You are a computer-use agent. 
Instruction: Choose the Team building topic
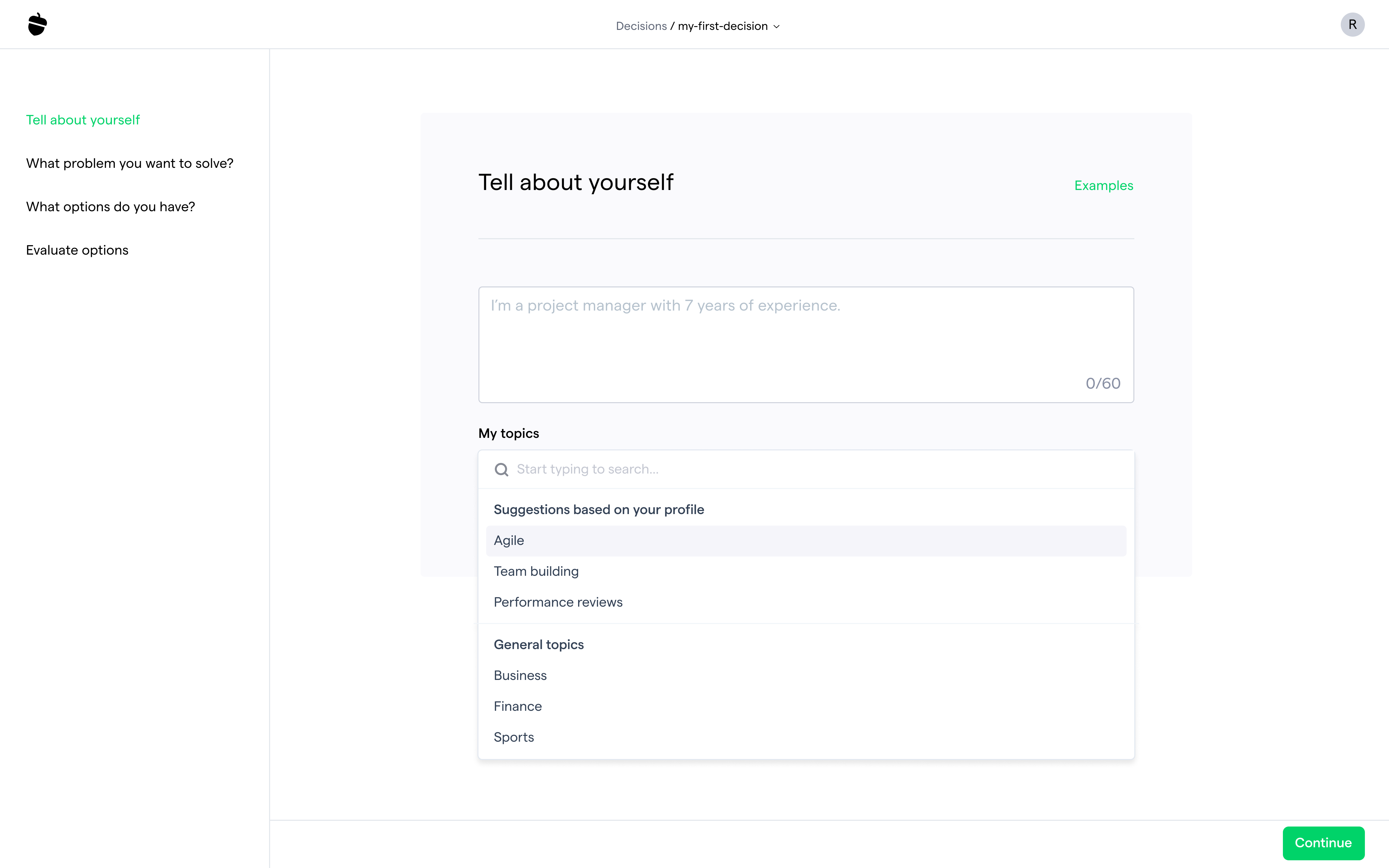806,571
